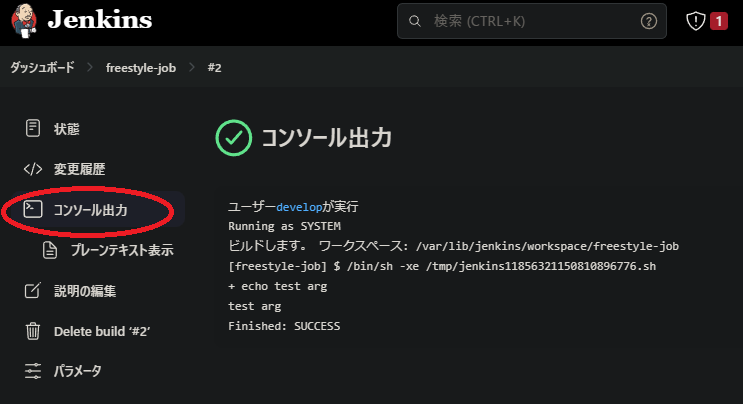This screenshot has height=404, width=743.
Task: Choose Delete build '#2'
Action: pyautogui.click(x=102, y=331)
